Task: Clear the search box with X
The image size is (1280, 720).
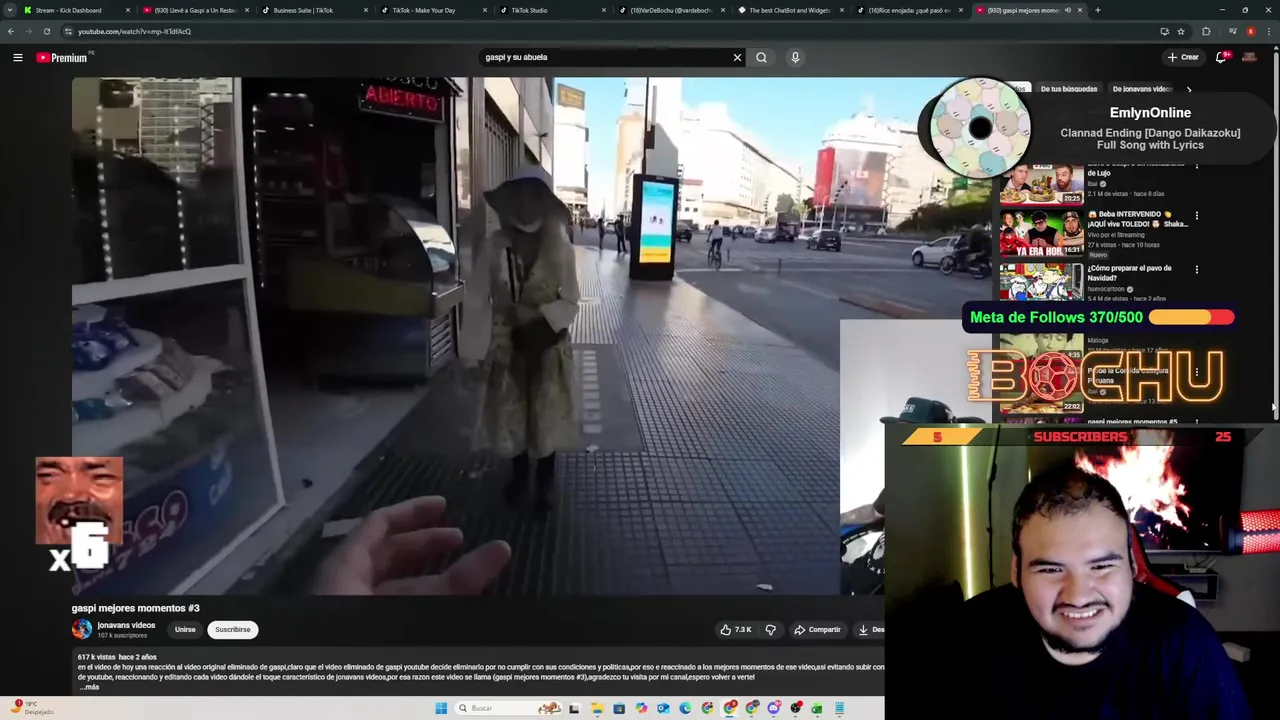Action: point(737,57)
